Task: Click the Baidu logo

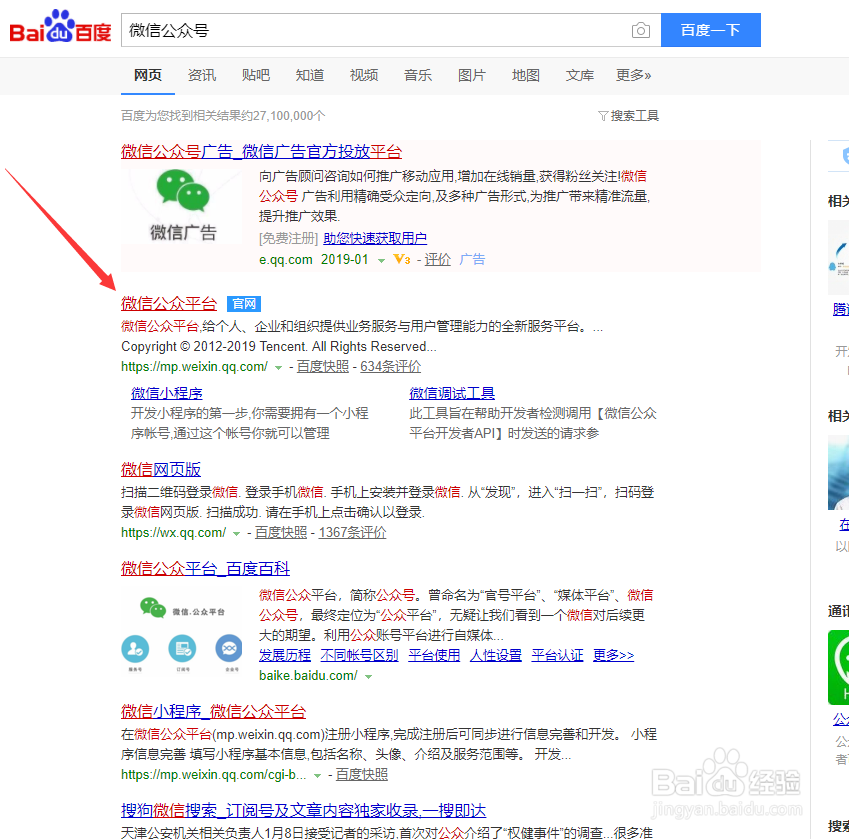Action: pos(60,27)
